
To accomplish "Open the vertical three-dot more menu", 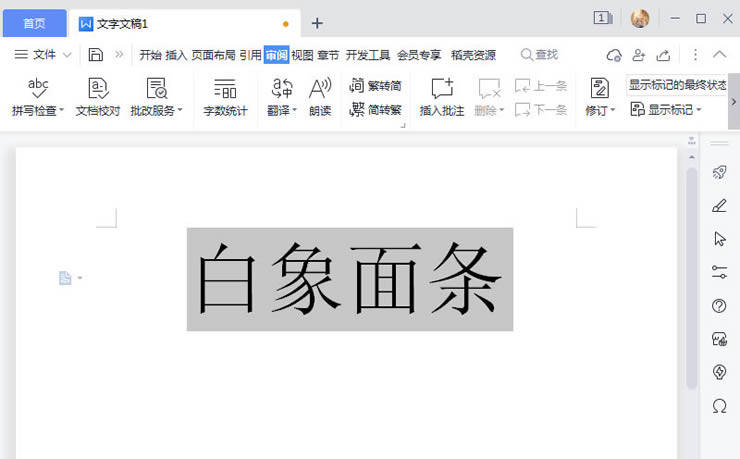I will 695,55.
